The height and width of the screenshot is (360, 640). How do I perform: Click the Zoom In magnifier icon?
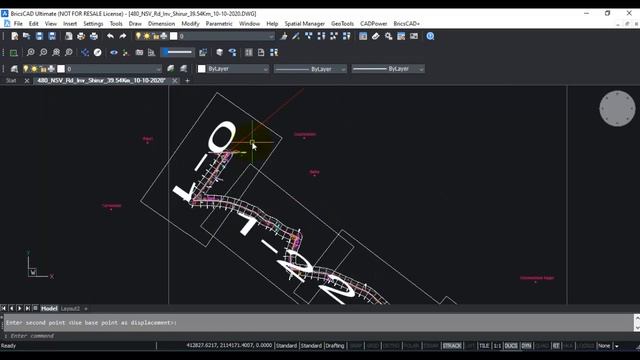pos(31,52)
